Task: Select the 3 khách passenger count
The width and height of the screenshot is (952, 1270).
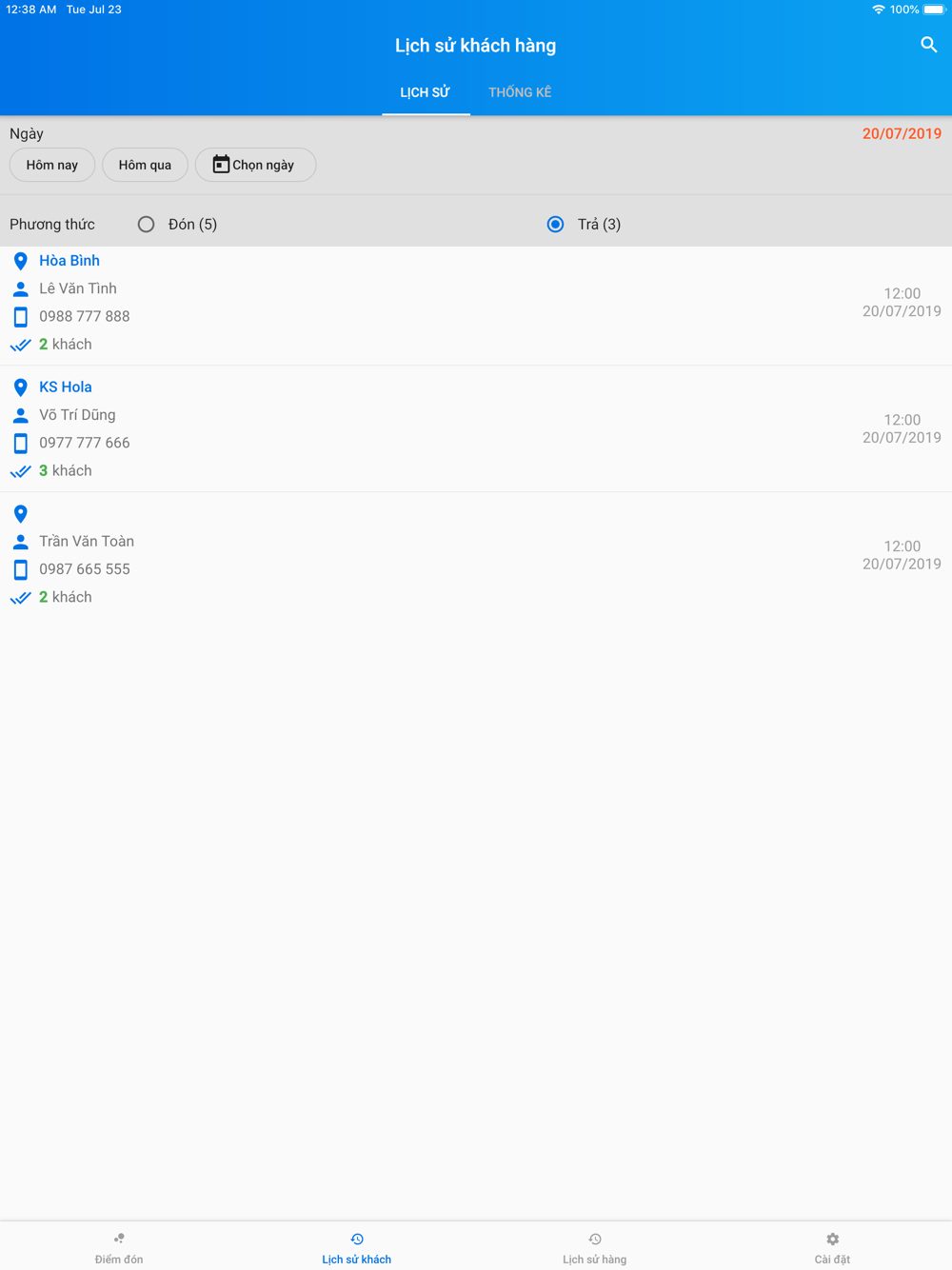Action: (66, 470)
